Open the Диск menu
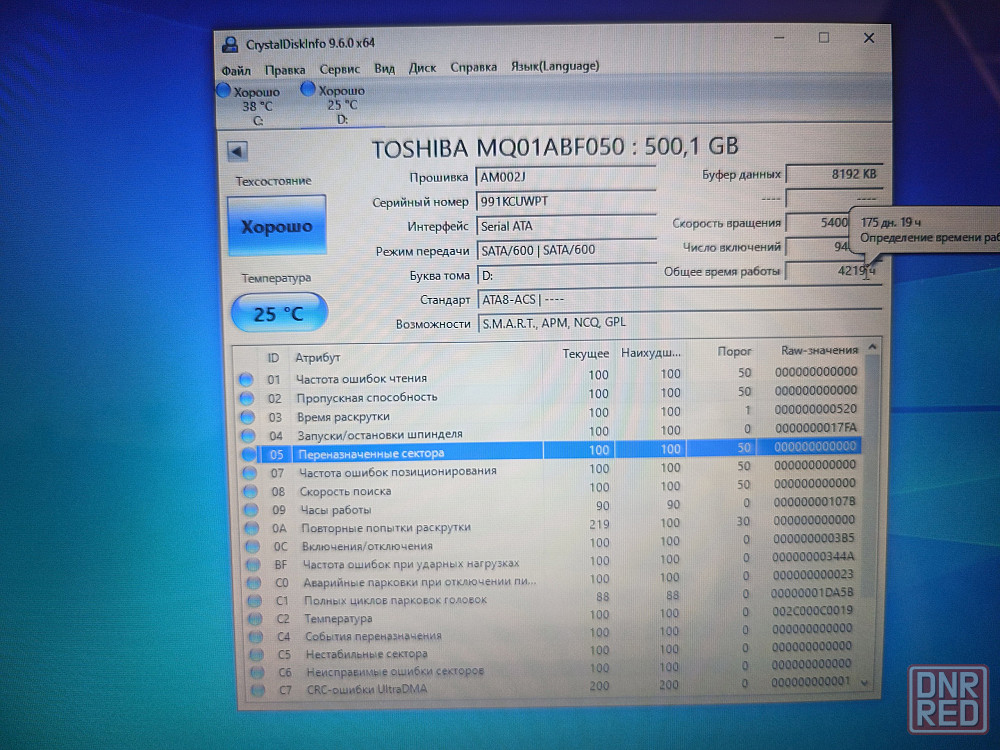The width and height of the screenshot is (1000, 750). [422, 68]
